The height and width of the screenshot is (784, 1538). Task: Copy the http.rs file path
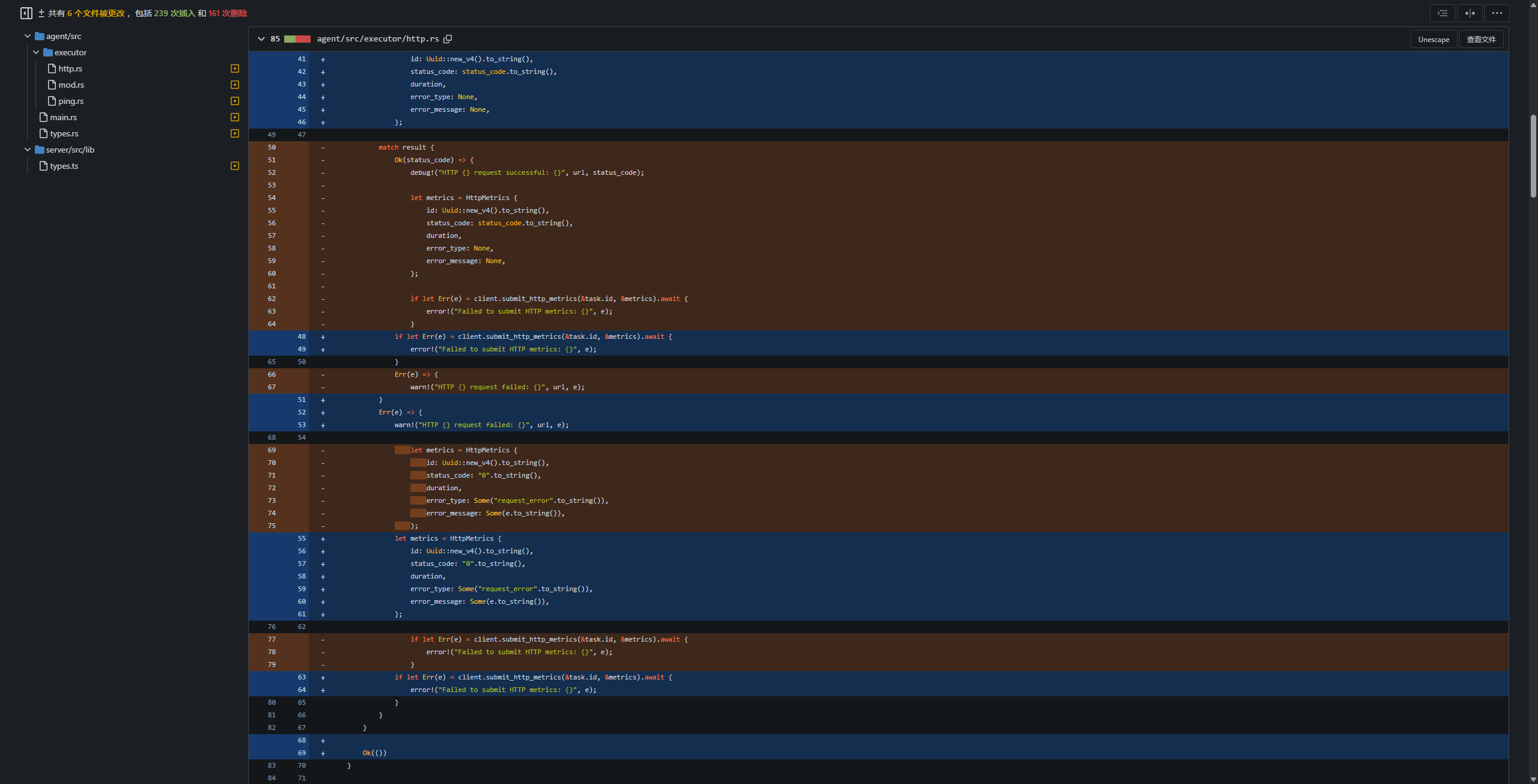pyautogui.click(x=448, y=39)
